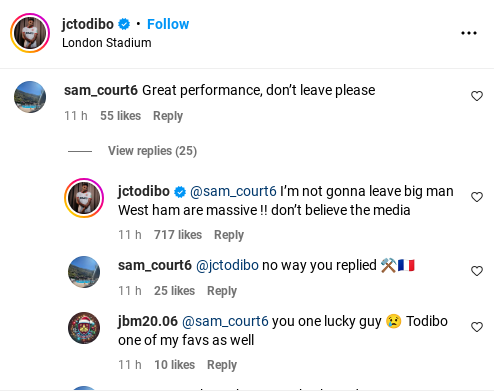
Task: Open jctodibo story from header avatar
Action: tap(30, 33)
